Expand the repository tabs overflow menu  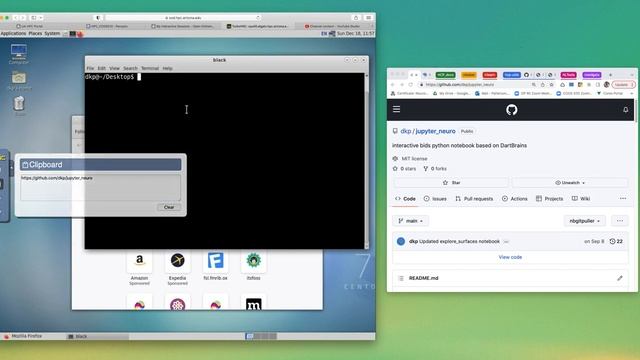click(x=623, y=198)
